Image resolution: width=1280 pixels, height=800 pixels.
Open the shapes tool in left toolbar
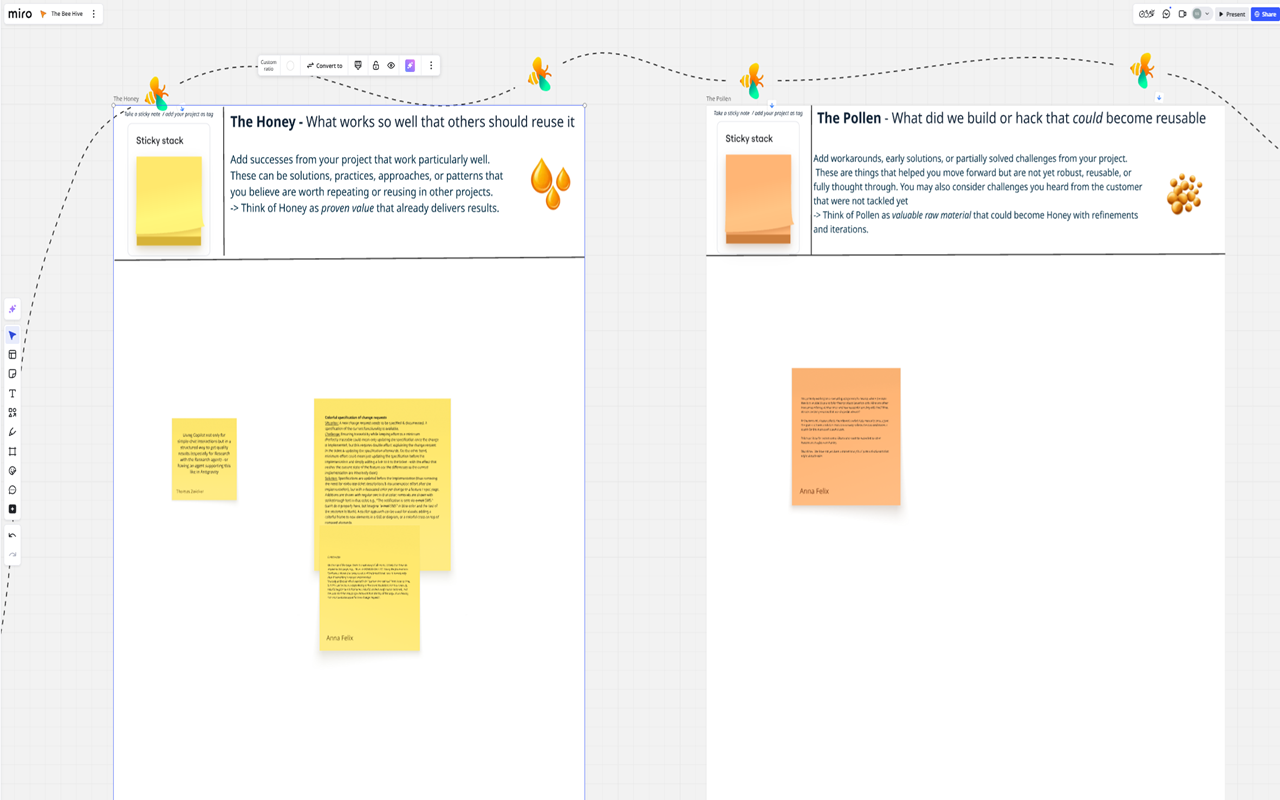tap(12, 413)
